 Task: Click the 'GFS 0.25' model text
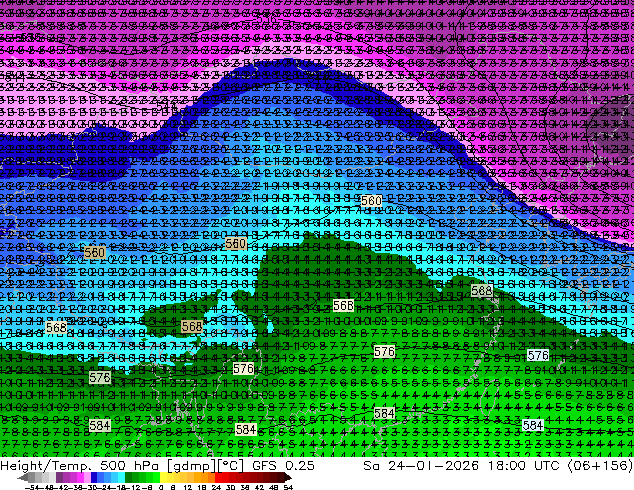(283, 466)
